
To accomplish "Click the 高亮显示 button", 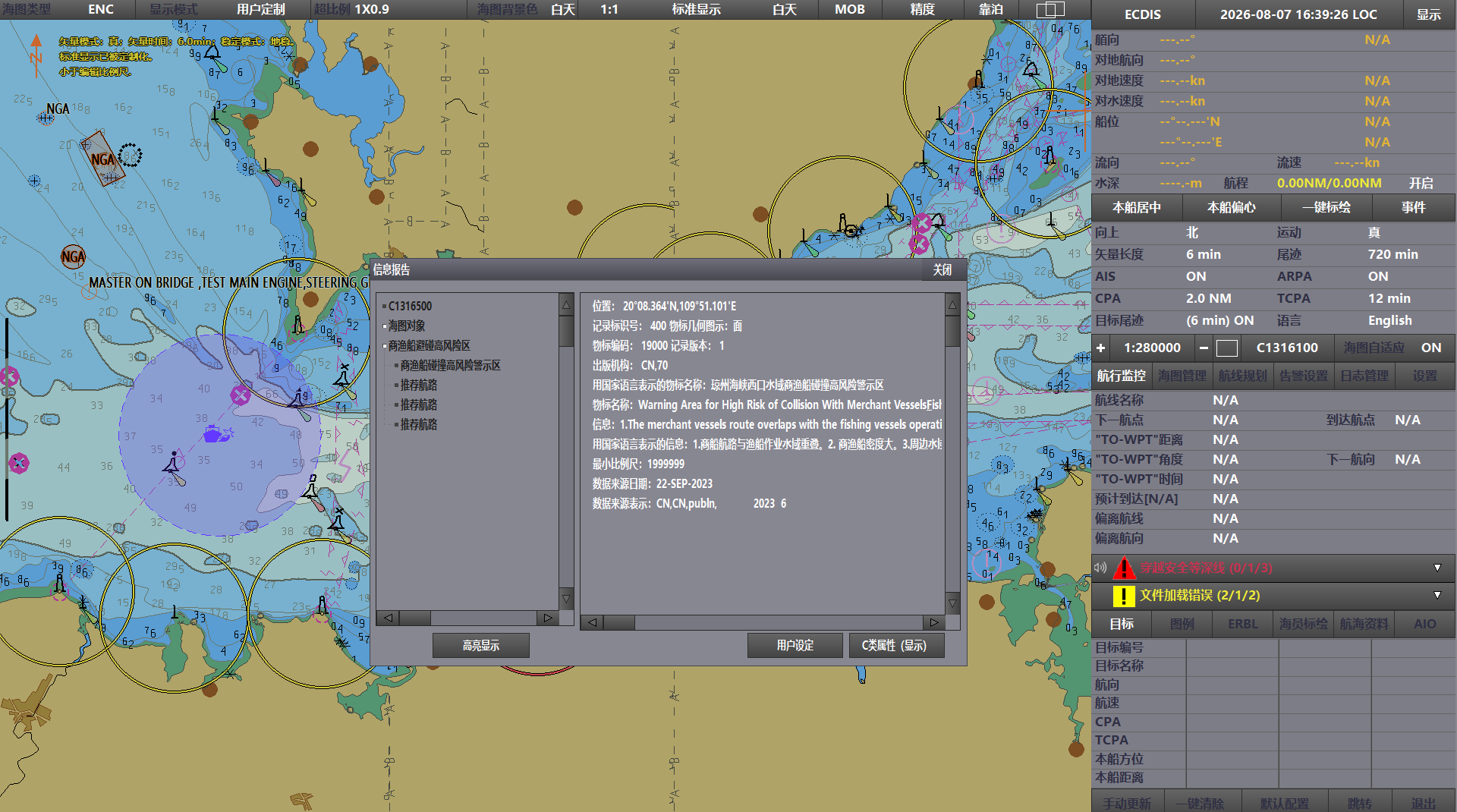I will click(481, 645).
